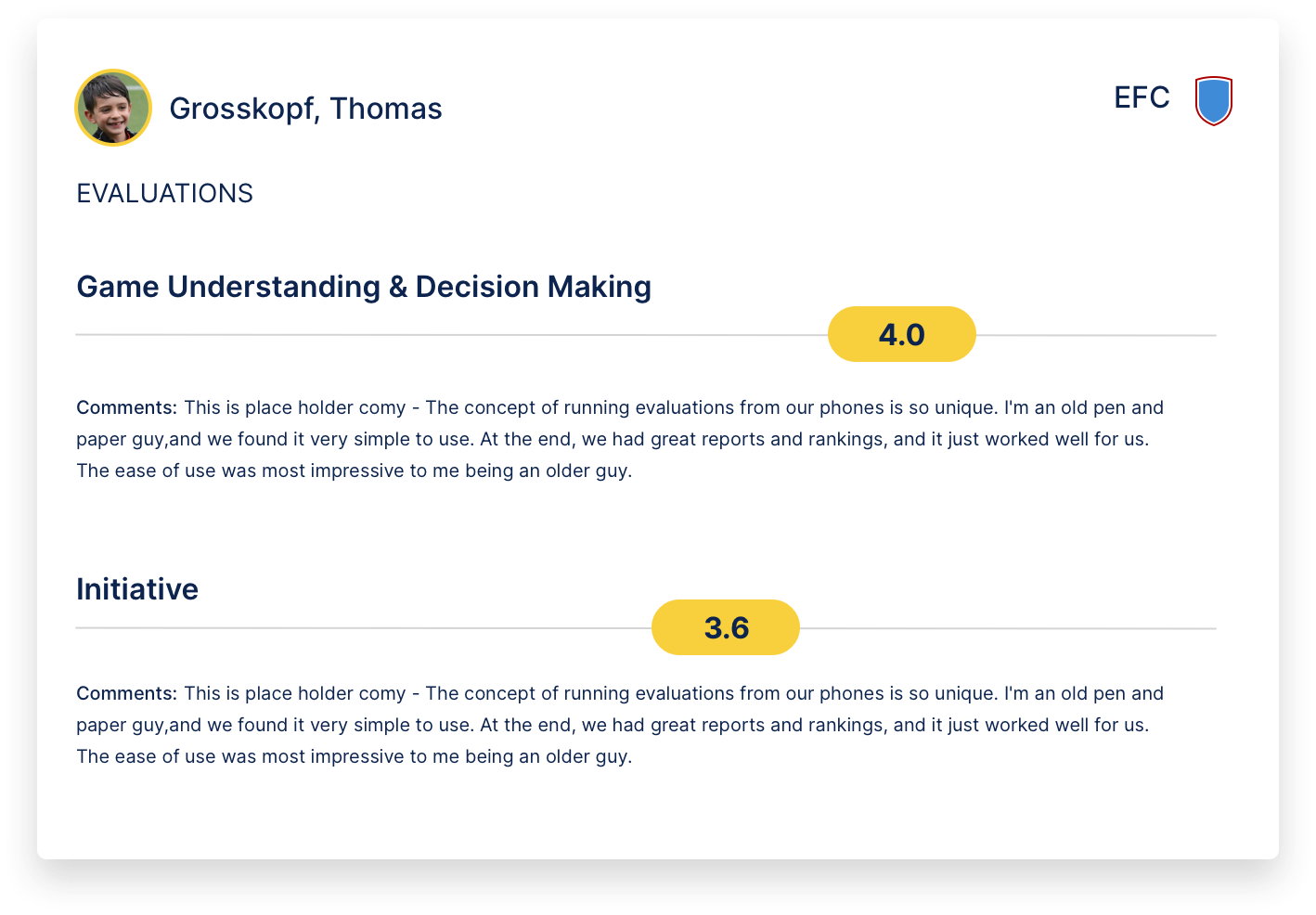
Task: Select the Initiative heading
Action: (137, 589)
